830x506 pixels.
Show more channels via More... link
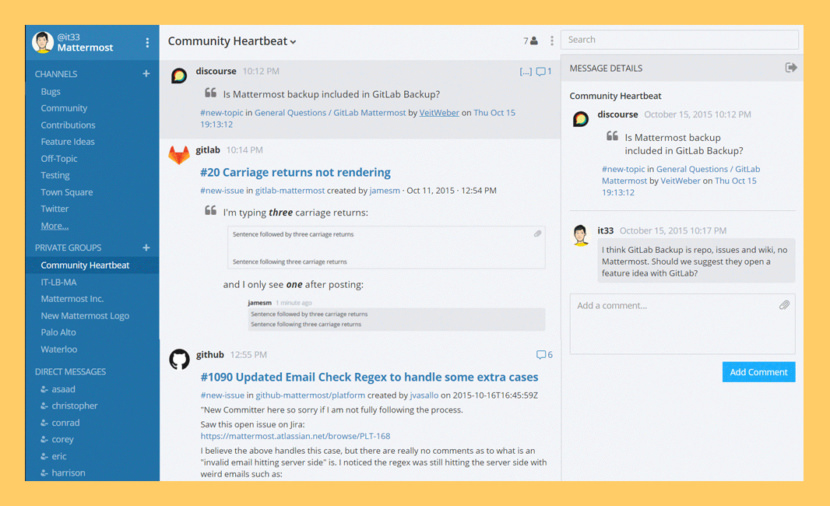tap(55, 225)
